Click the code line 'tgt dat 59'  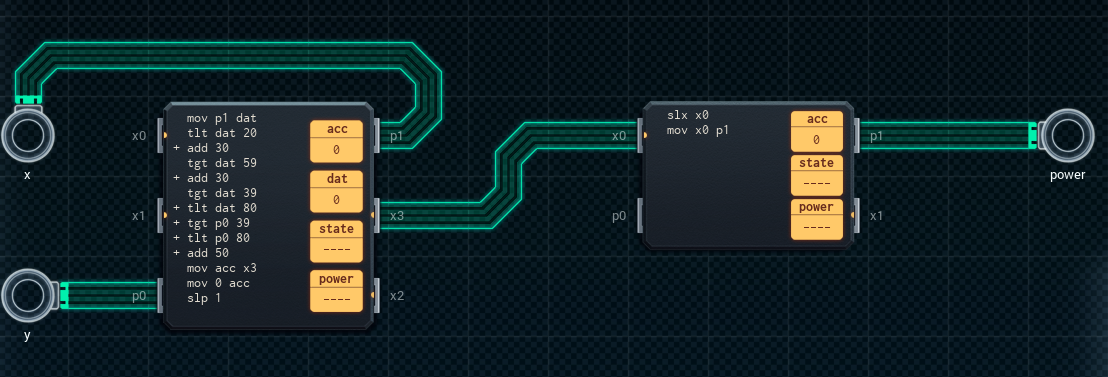tap(222, 163)
